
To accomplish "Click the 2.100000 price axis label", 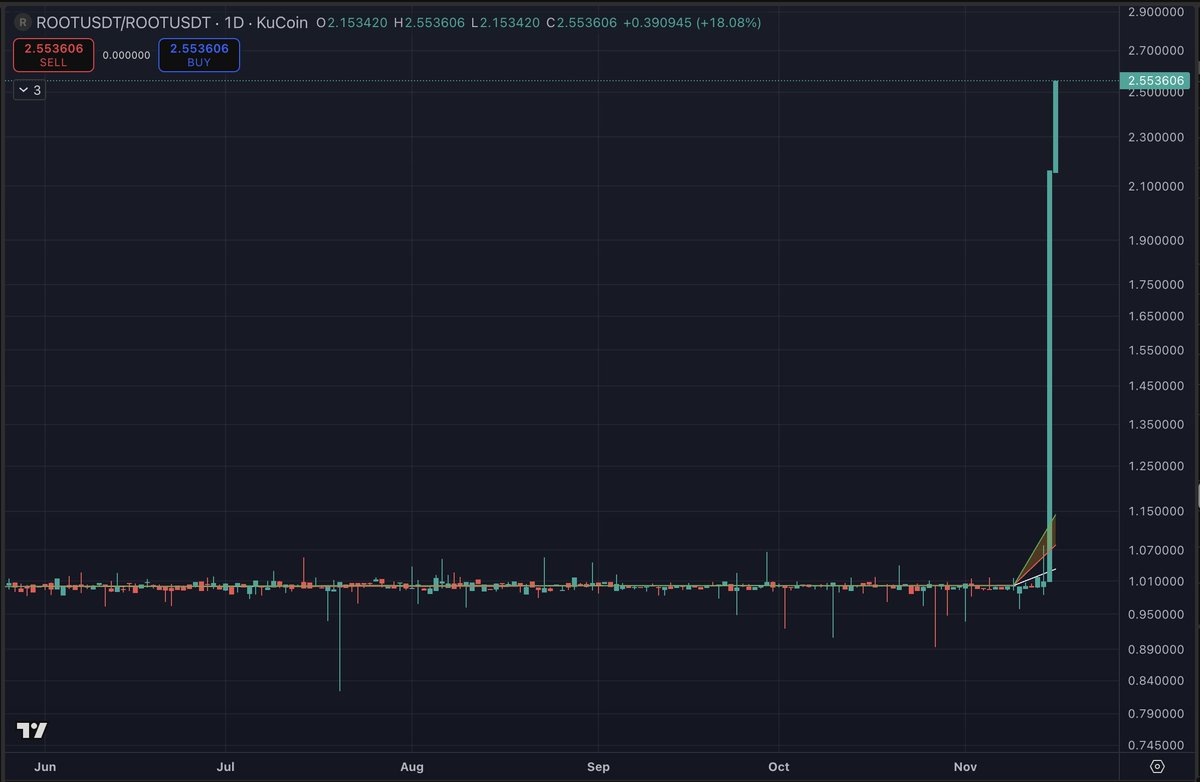I will click(x=1156, y=187).
